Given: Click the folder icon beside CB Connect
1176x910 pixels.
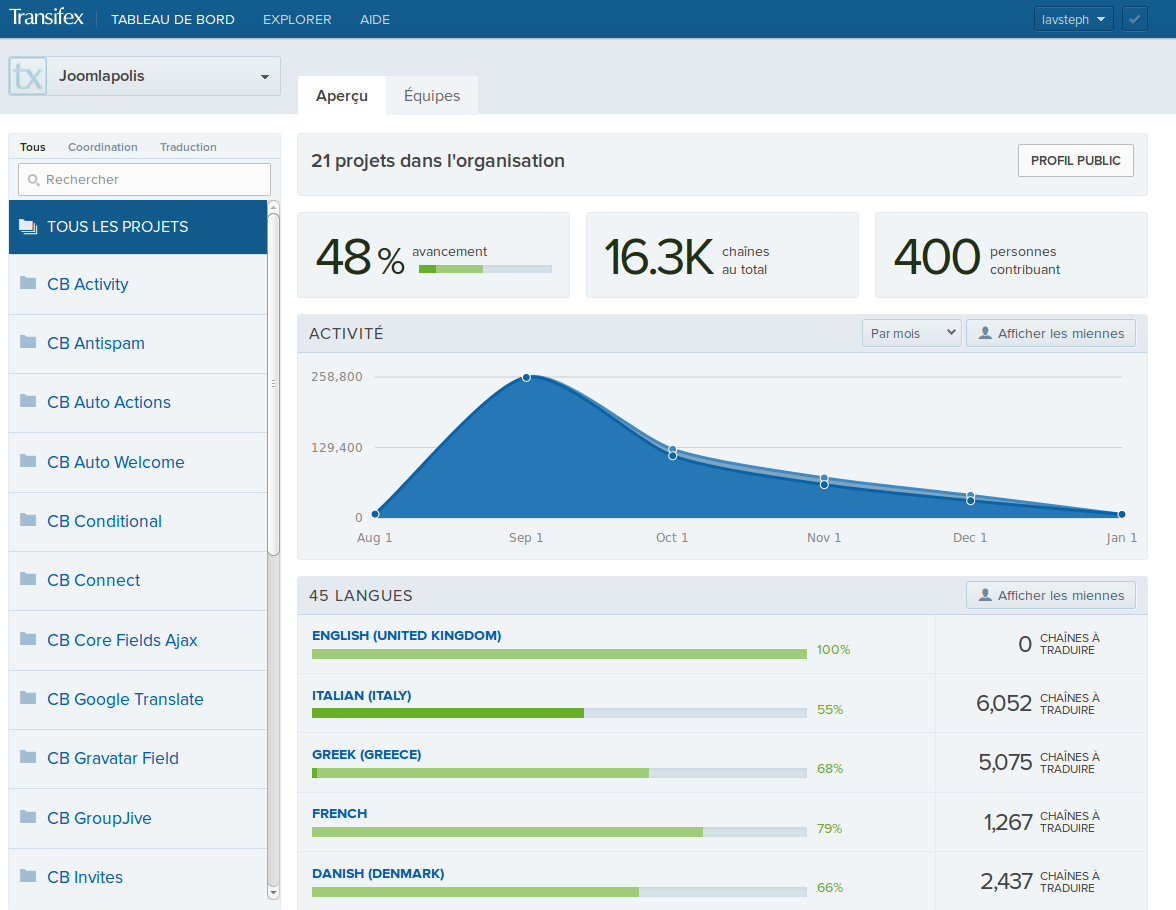Looking at the screenshot, I should (x=28, y=579).
